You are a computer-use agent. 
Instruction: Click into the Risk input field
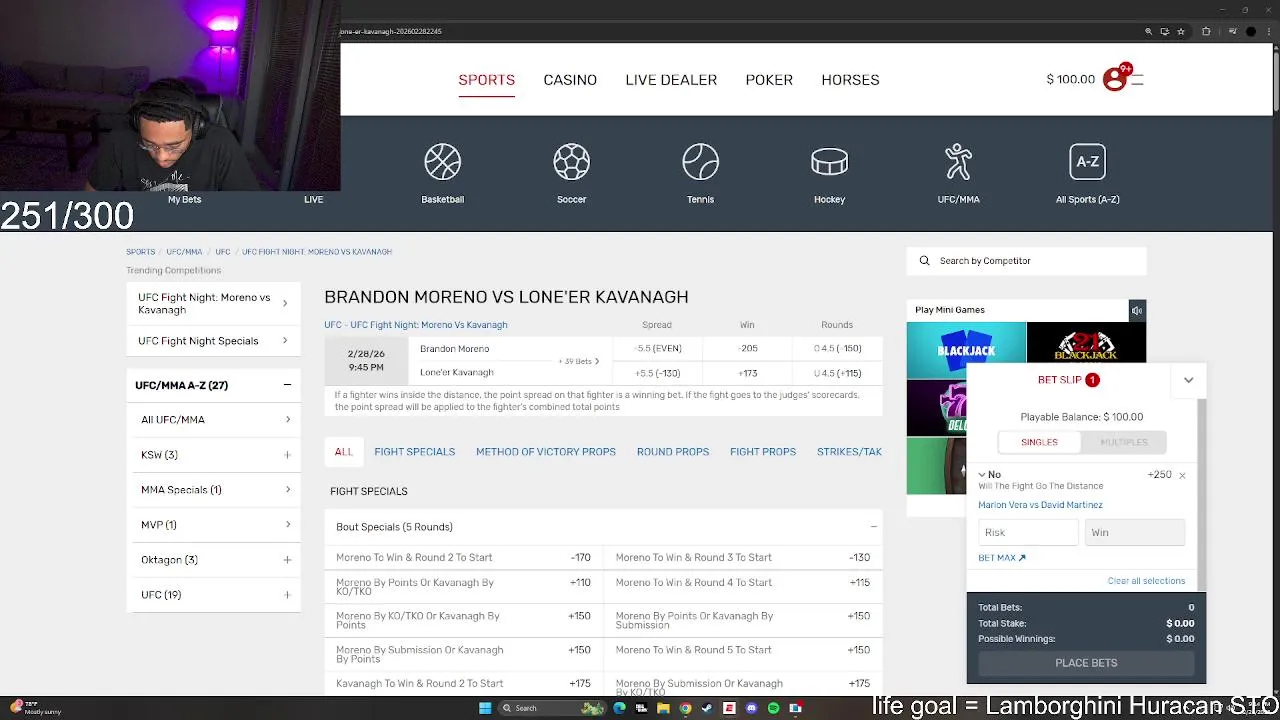1028,533
